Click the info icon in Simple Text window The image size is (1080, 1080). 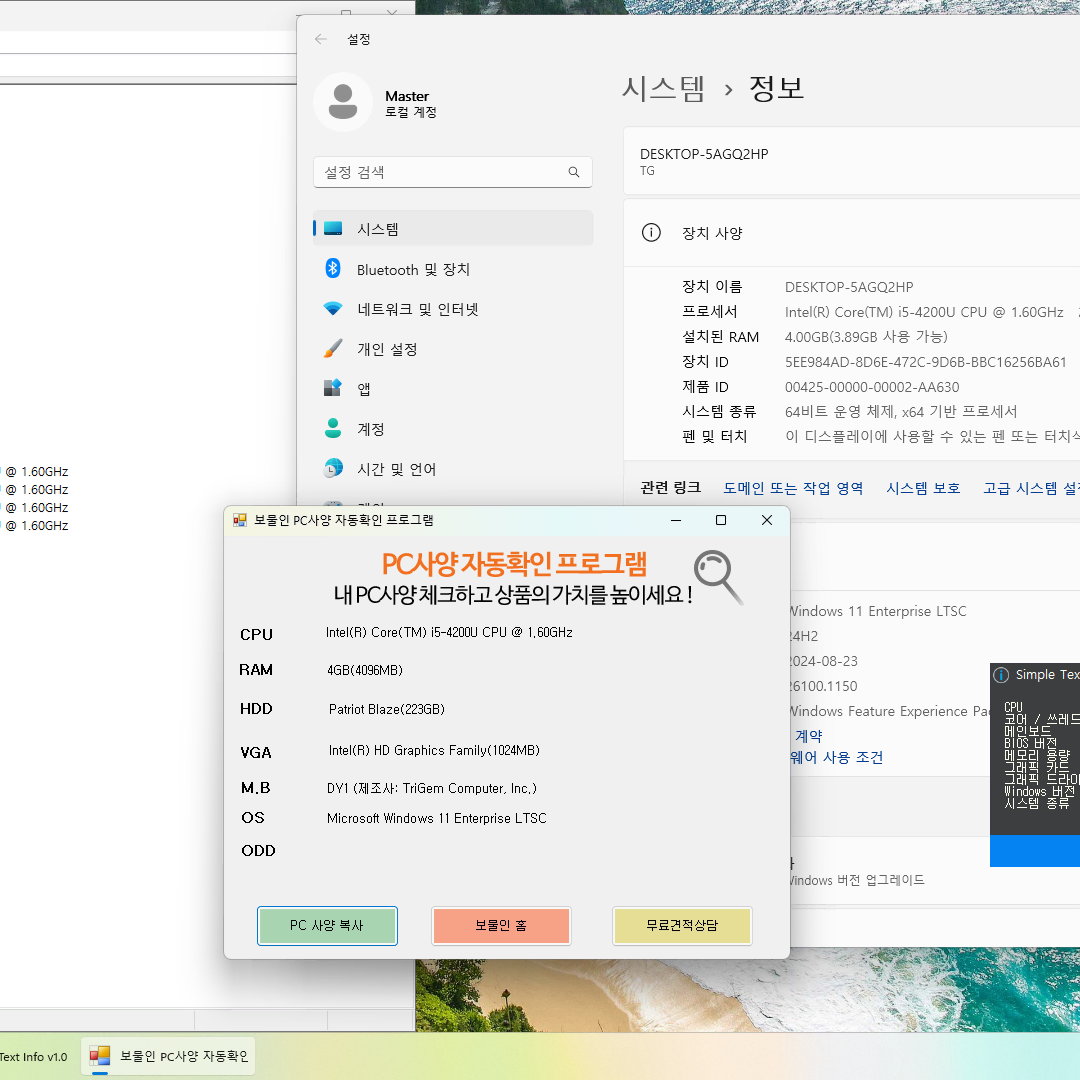coord(1001,675)
